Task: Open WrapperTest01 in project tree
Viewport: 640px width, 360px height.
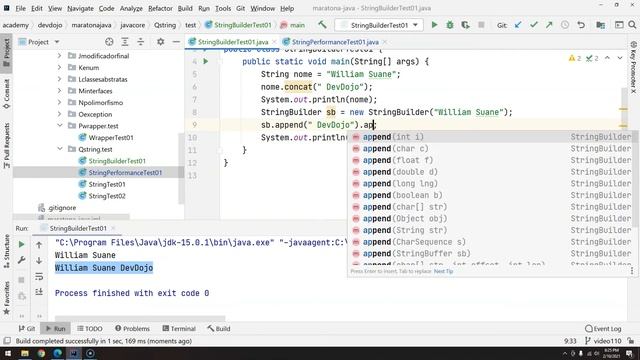Action: (111, 138)
